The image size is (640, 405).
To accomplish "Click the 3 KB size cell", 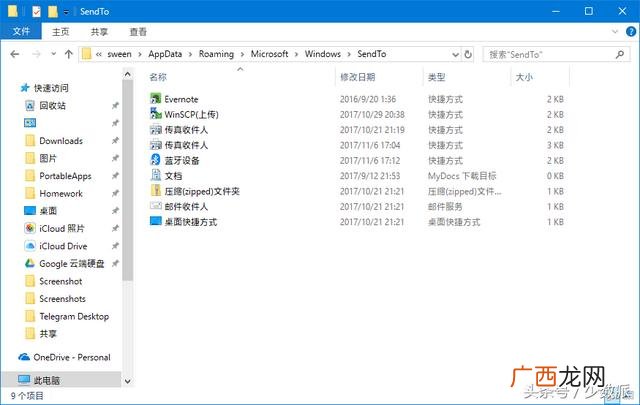I will pos(555,145).
